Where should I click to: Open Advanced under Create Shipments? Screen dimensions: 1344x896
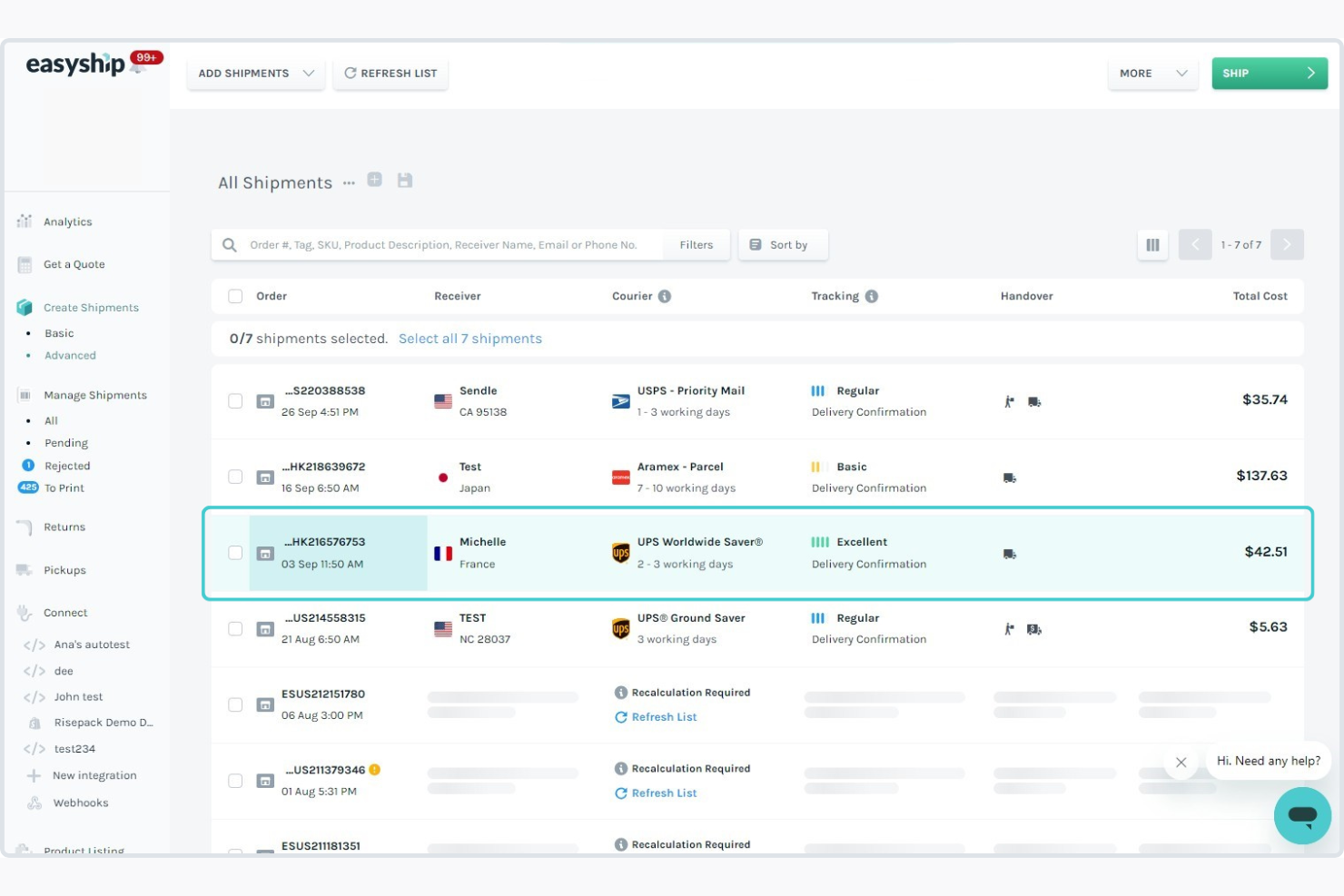[x=70, y=356]
